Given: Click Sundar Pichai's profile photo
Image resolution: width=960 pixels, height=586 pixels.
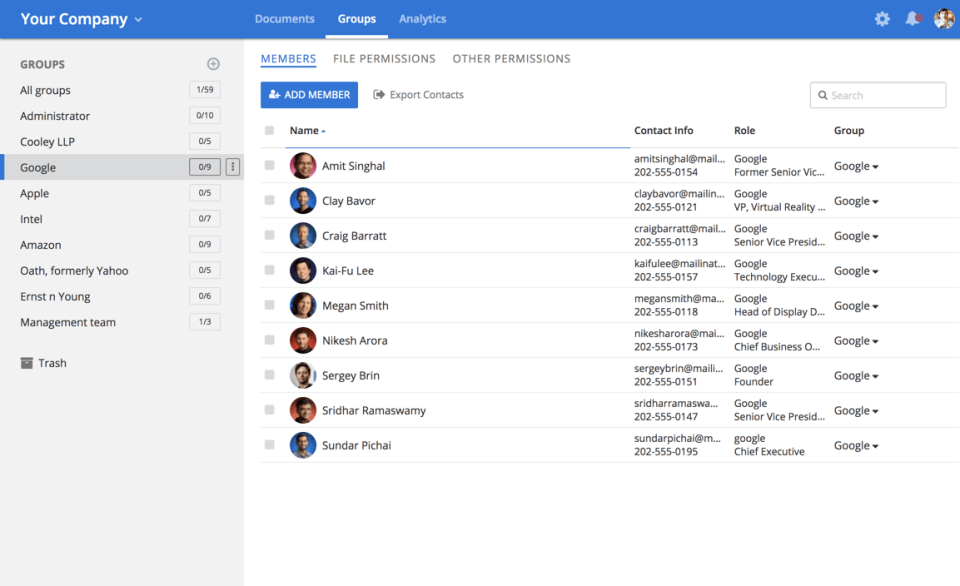Looking at the screenshot, I should click(303, 446).
